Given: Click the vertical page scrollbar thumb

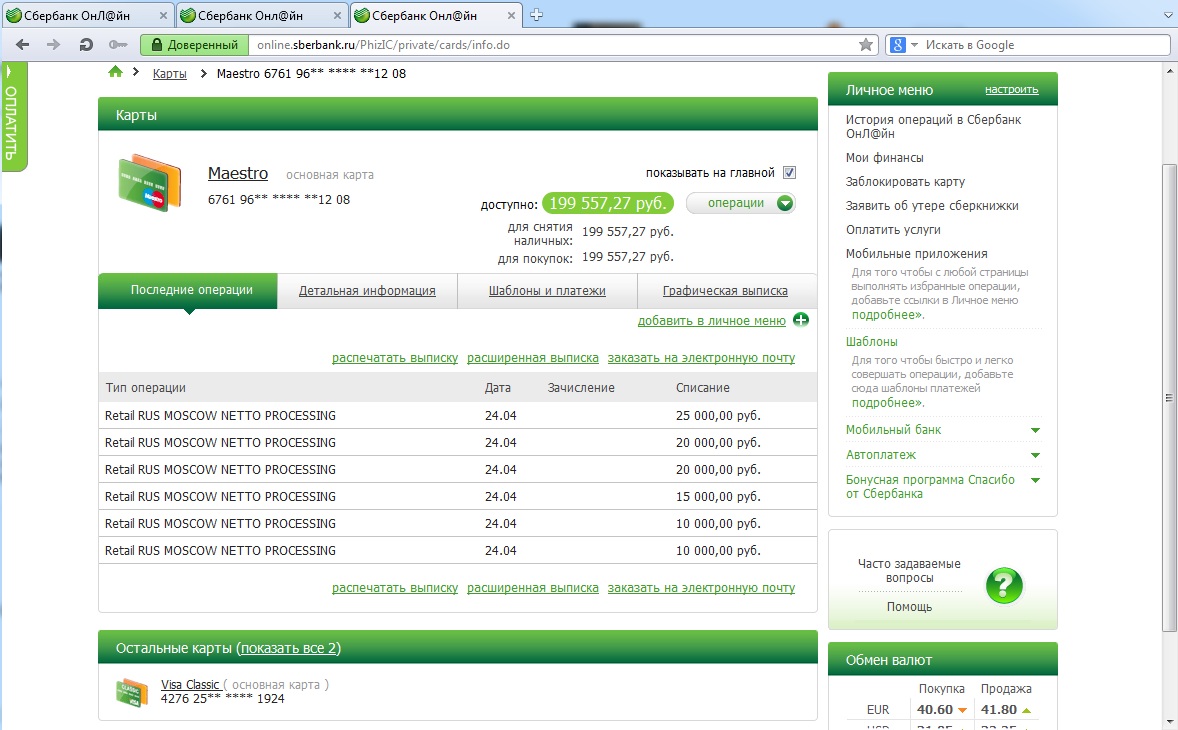Looking at the screenshot, I should pyautogui.click(x=1169, y=398).
